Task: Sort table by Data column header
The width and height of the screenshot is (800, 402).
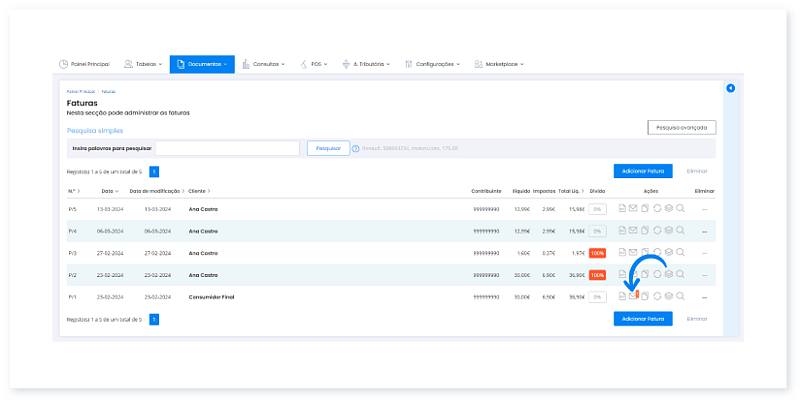Action: click(x=108, y=190)
